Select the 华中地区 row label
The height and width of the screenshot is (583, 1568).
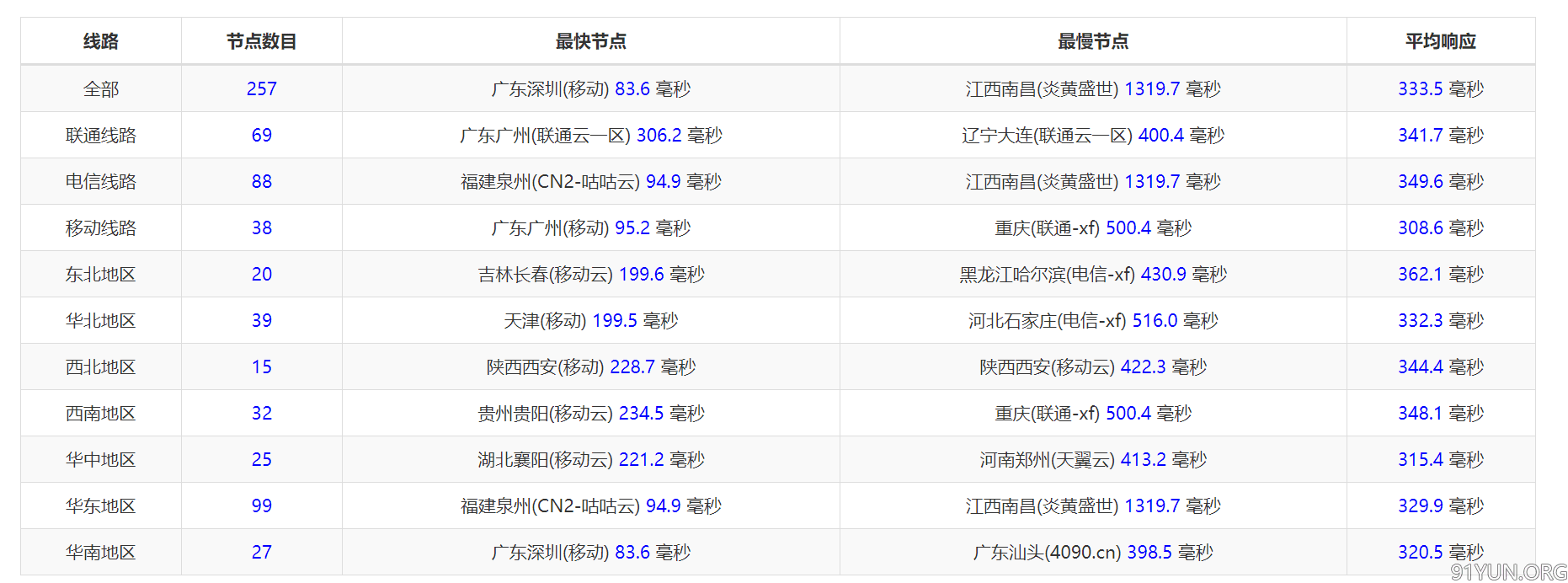click(x=101, y=459)
